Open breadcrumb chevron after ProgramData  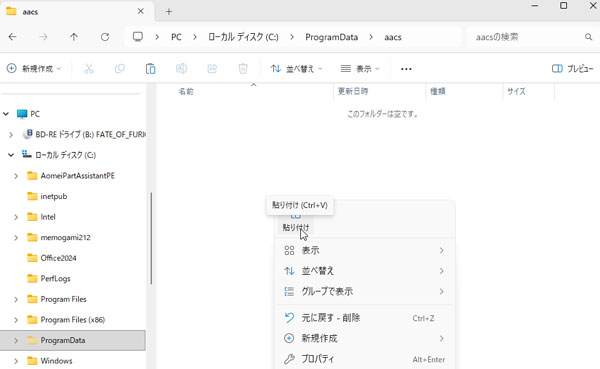coord(371,37)
